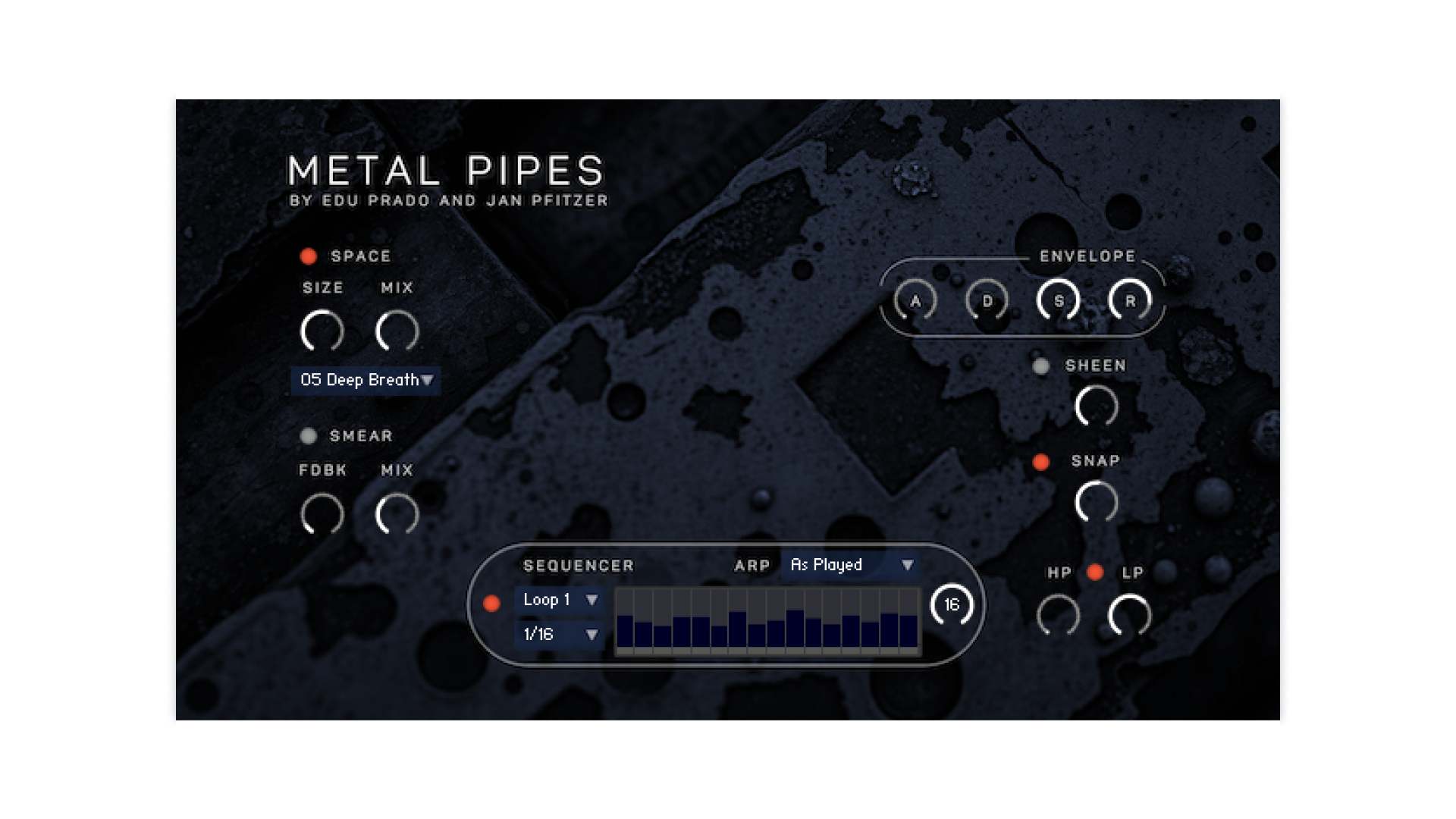Image resolution: width=1456 pixels, height=819 pixels.
Task: Open the 05 Deep Breath preset dropdown
Action: [x=364, y=381]
